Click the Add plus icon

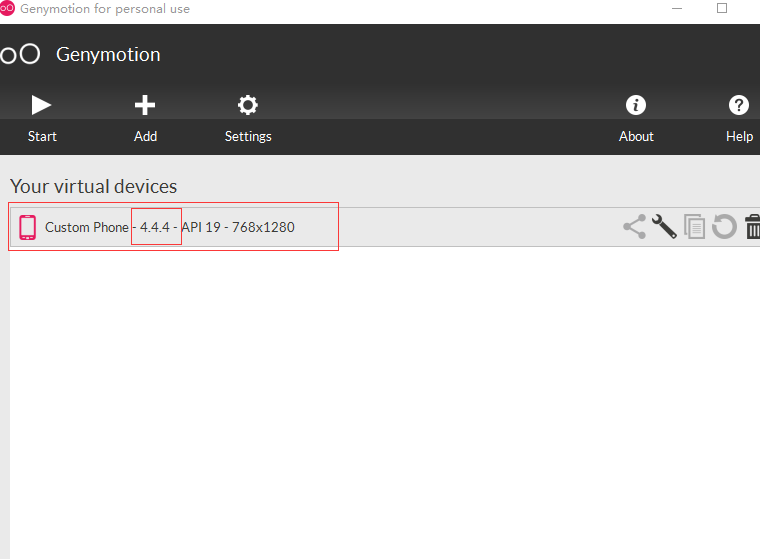[145, 105]
